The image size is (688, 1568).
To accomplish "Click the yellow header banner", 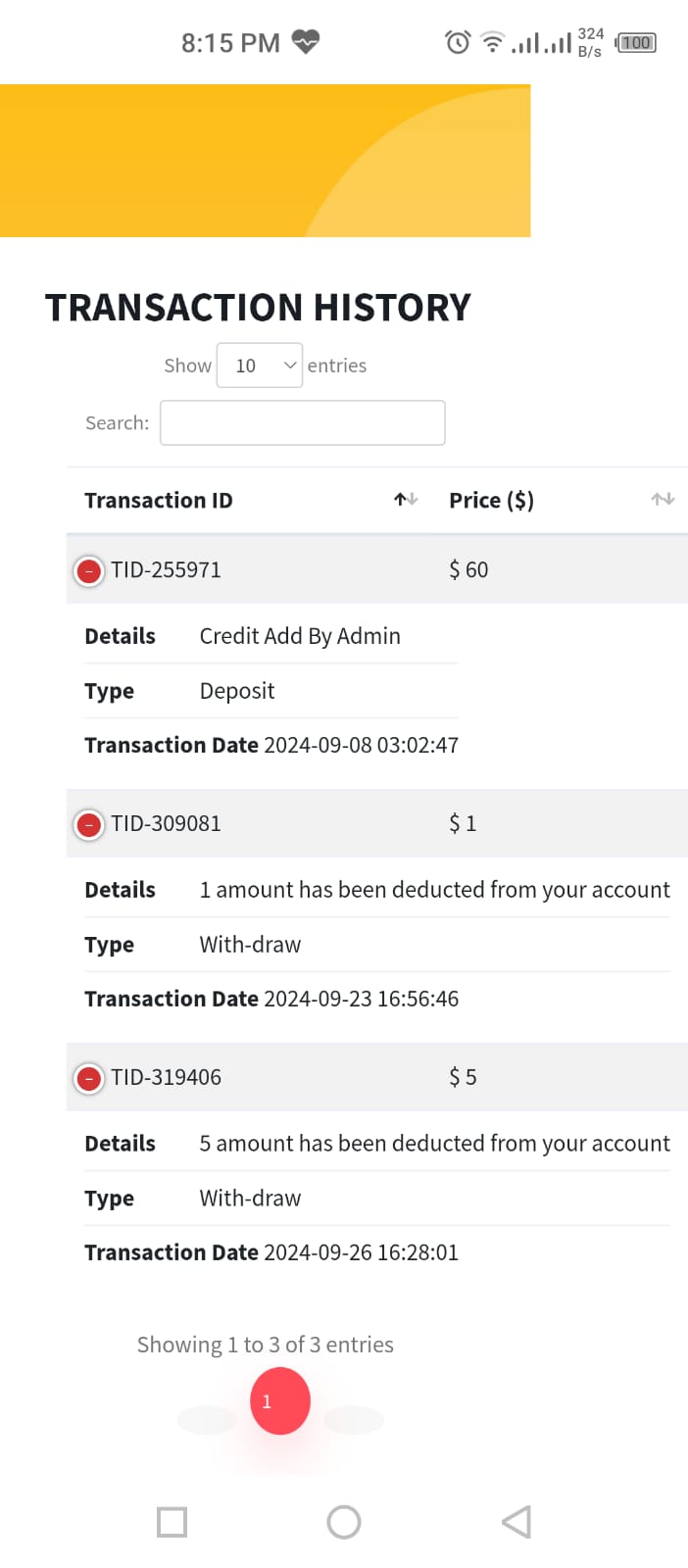I will click(x=266, y=161).
